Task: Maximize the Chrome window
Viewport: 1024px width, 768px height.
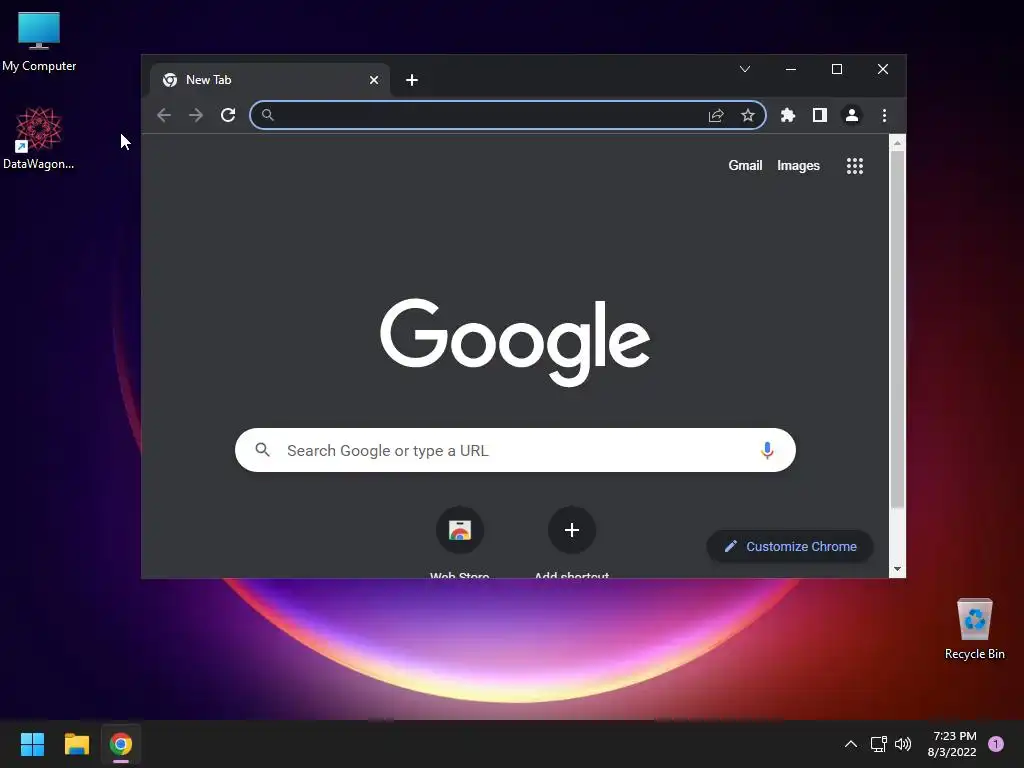Action: click(837, 69)
